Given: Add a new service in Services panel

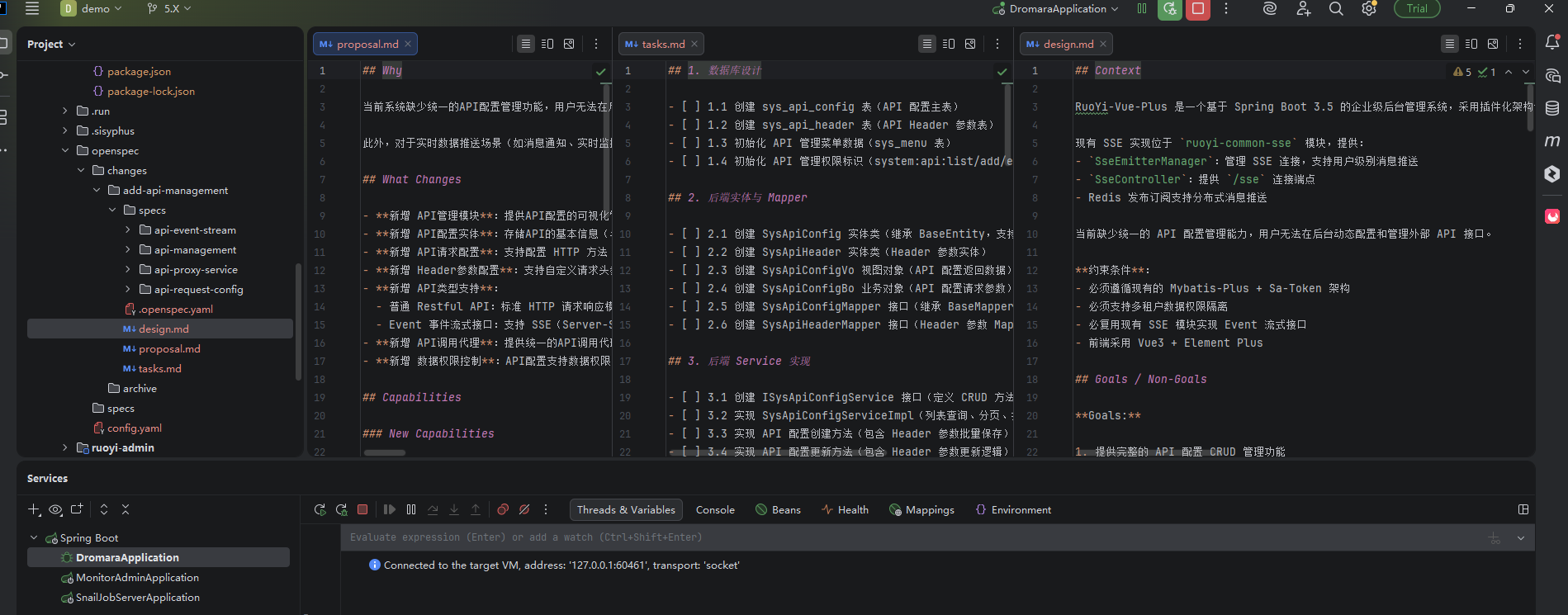Looking at the screenshot, I should coord(34,509).
